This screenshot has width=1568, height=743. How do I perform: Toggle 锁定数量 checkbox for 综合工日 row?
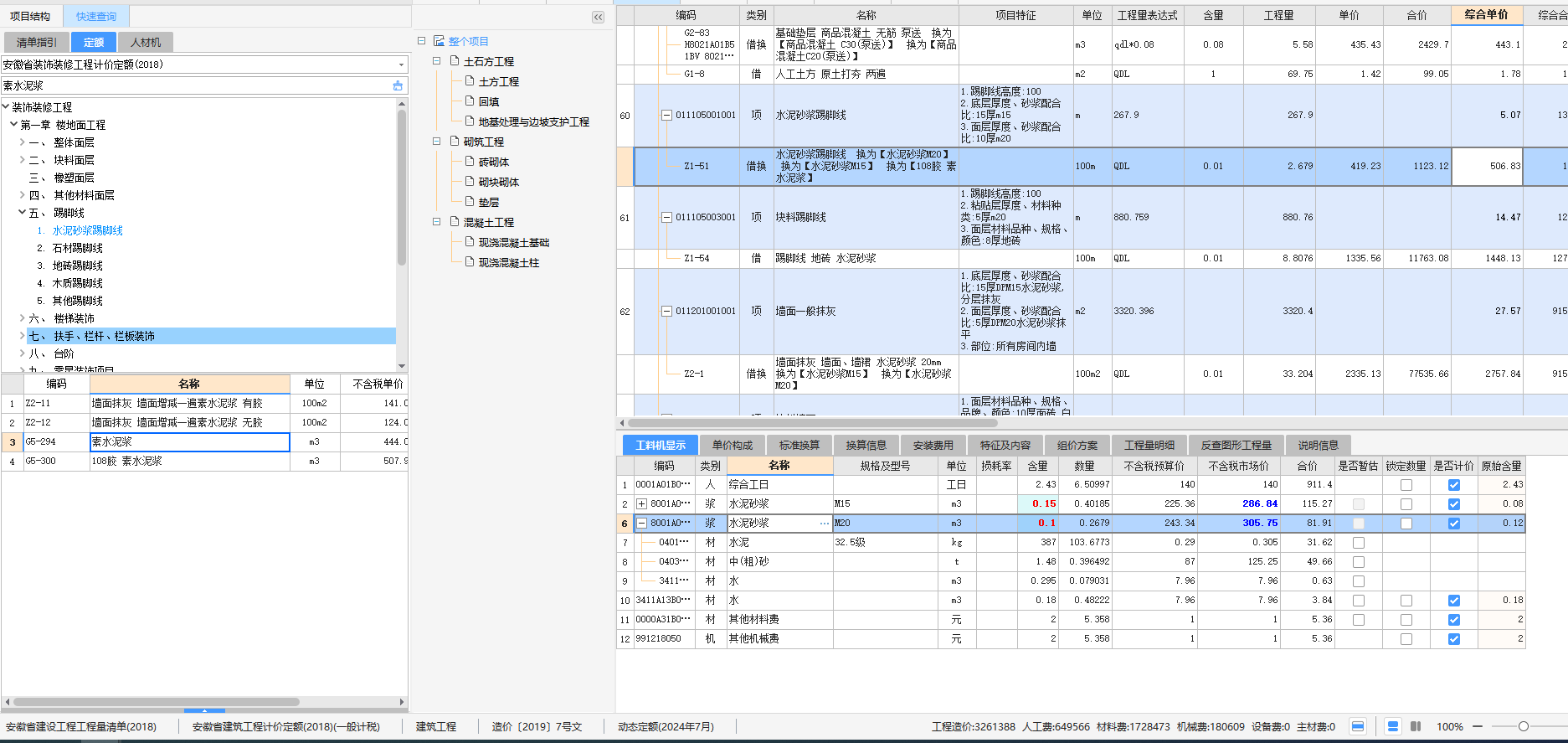click(x=1406, y=485)
